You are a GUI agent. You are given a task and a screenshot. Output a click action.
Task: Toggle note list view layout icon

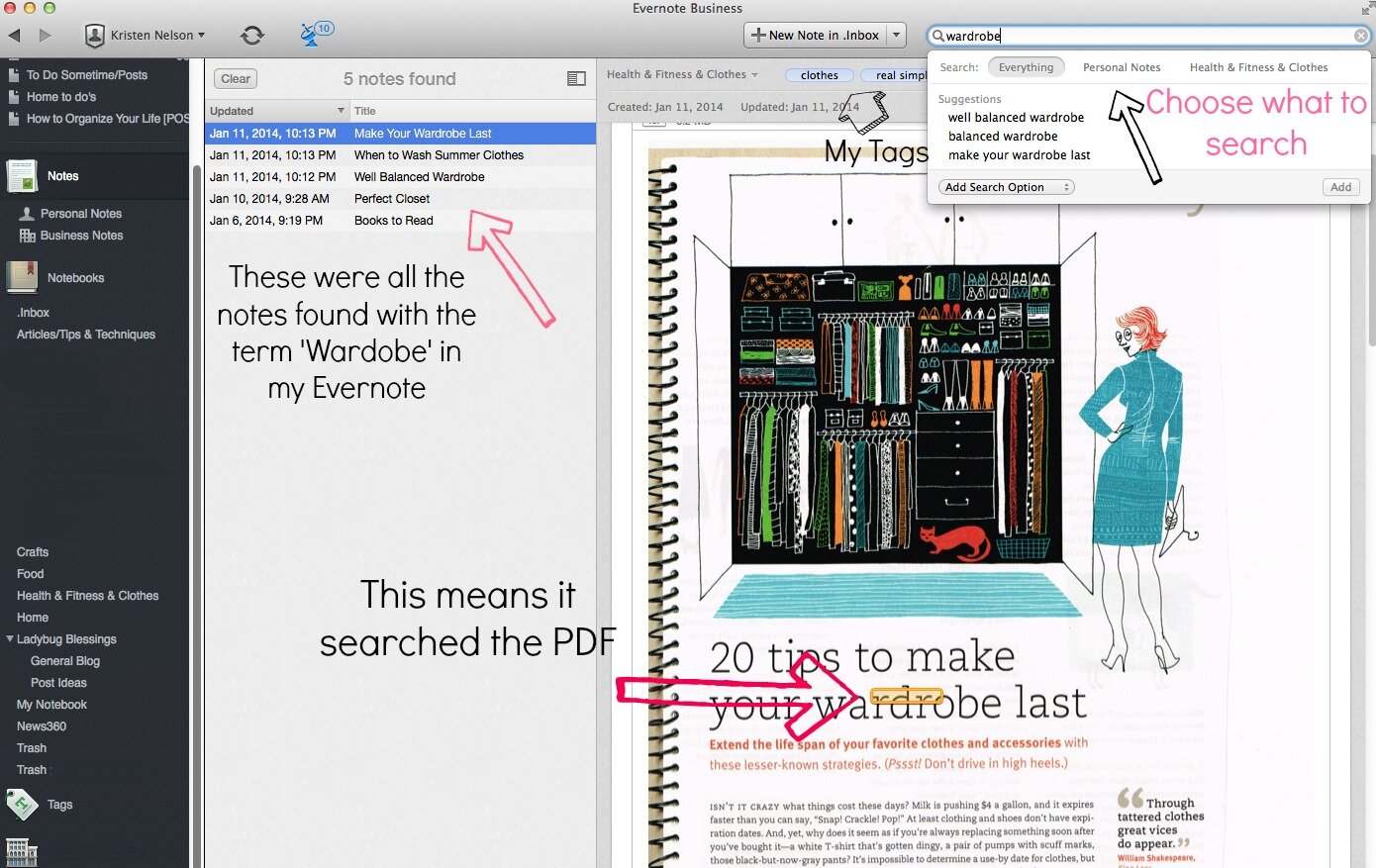click(x=576, y=79)
